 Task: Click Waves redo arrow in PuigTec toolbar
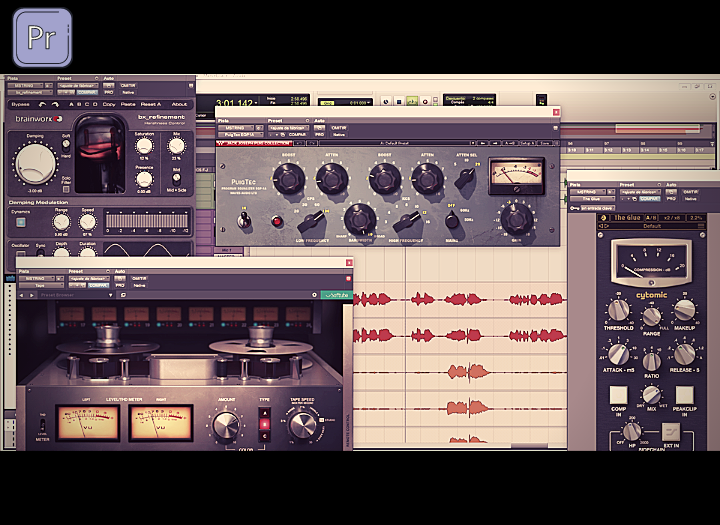312,143
